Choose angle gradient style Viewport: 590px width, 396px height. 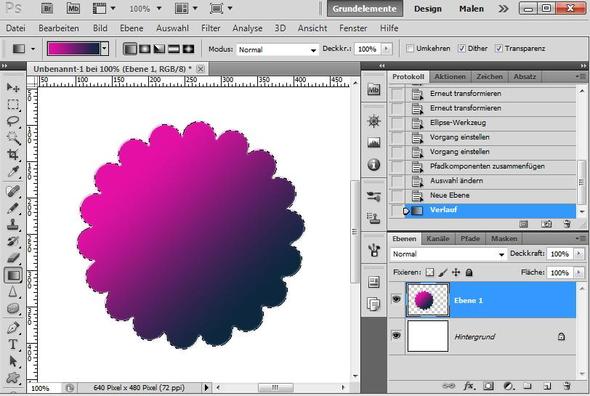coord(159,49)
